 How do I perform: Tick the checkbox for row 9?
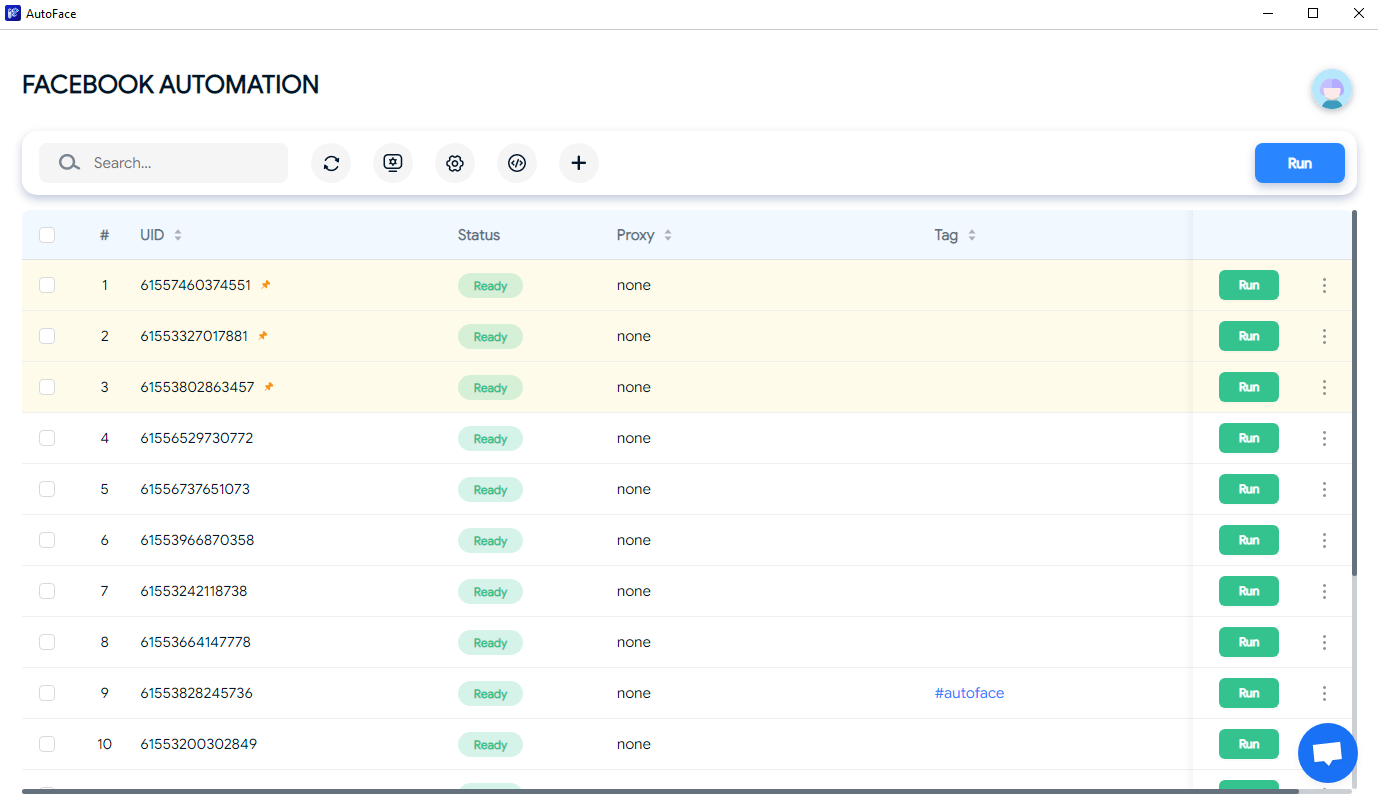[47, 693]
